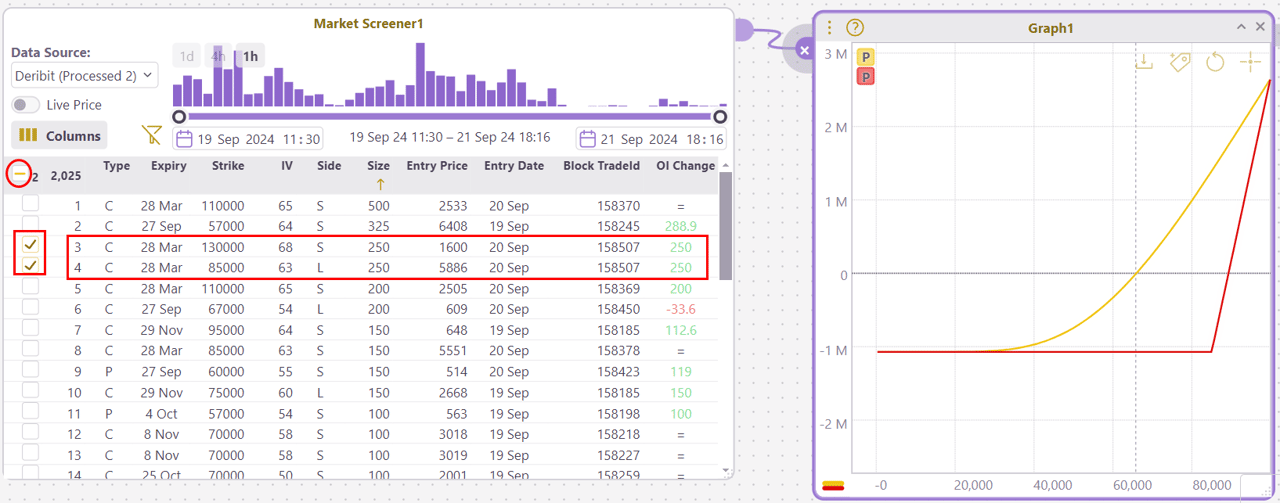The height and width of the screenshot is (503, 1280).
Task: Click the add tag icon in Graph1
Action: (1180, 62)
